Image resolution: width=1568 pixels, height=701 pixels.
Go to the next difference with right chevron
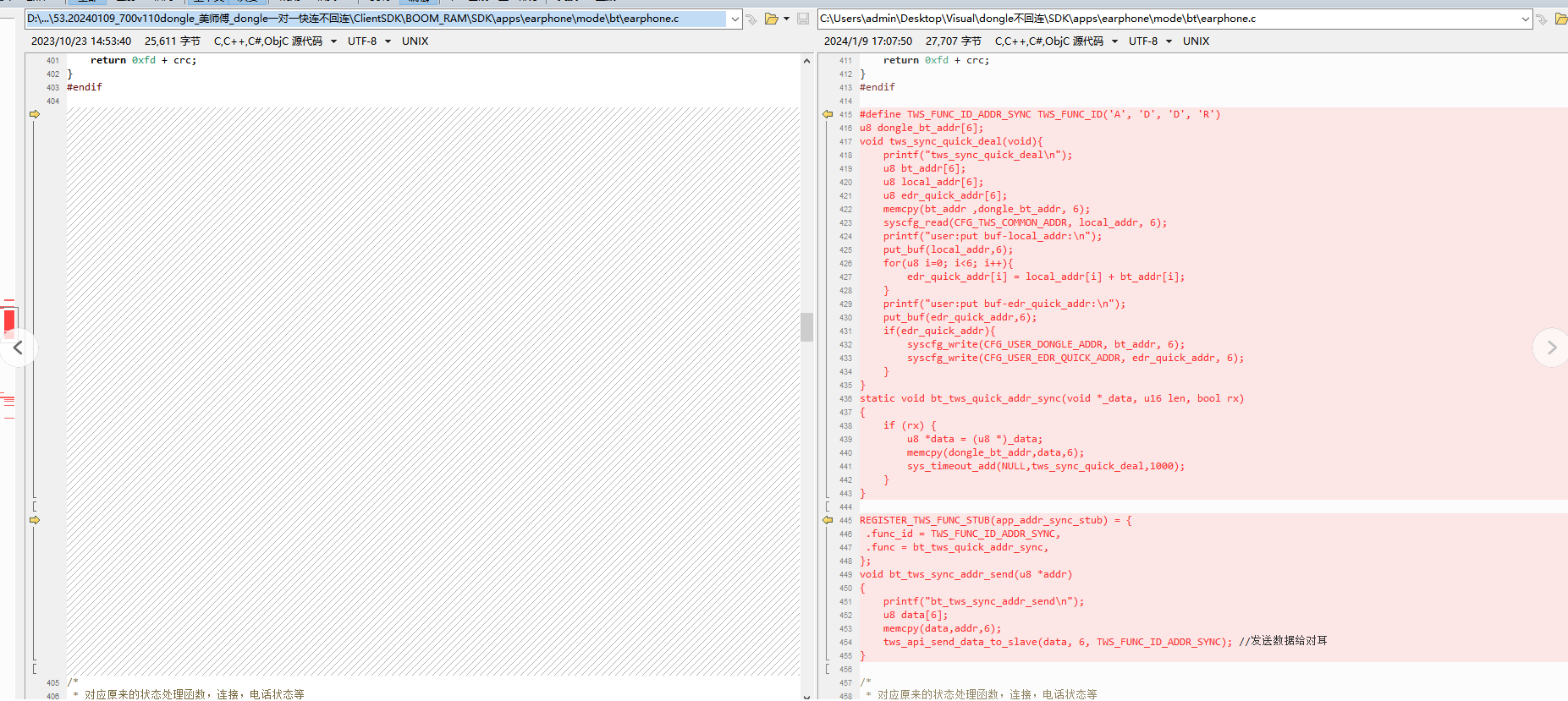tap(1551, 348)
